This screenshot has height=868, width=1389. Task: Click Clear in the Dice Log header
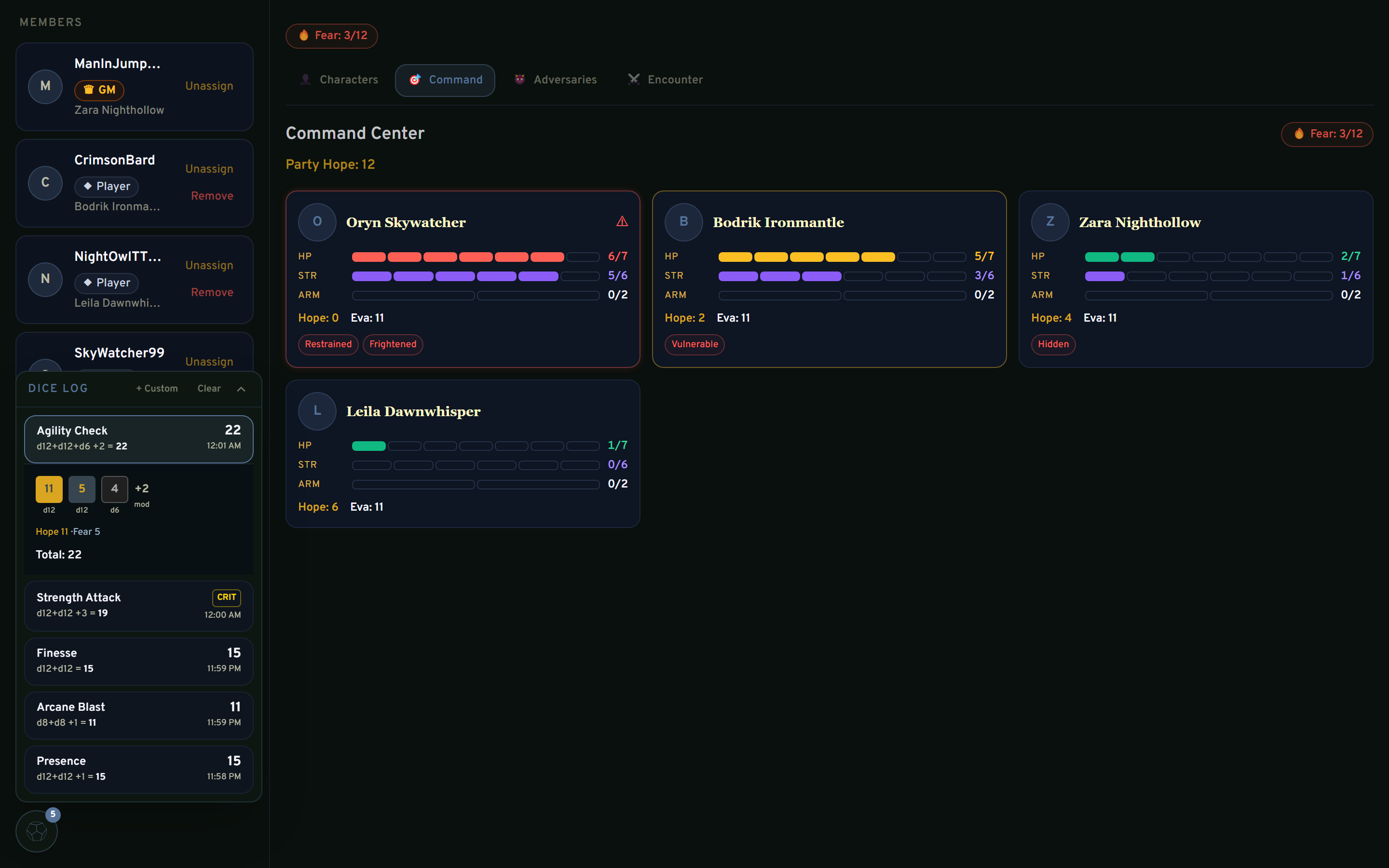[208, 389]
